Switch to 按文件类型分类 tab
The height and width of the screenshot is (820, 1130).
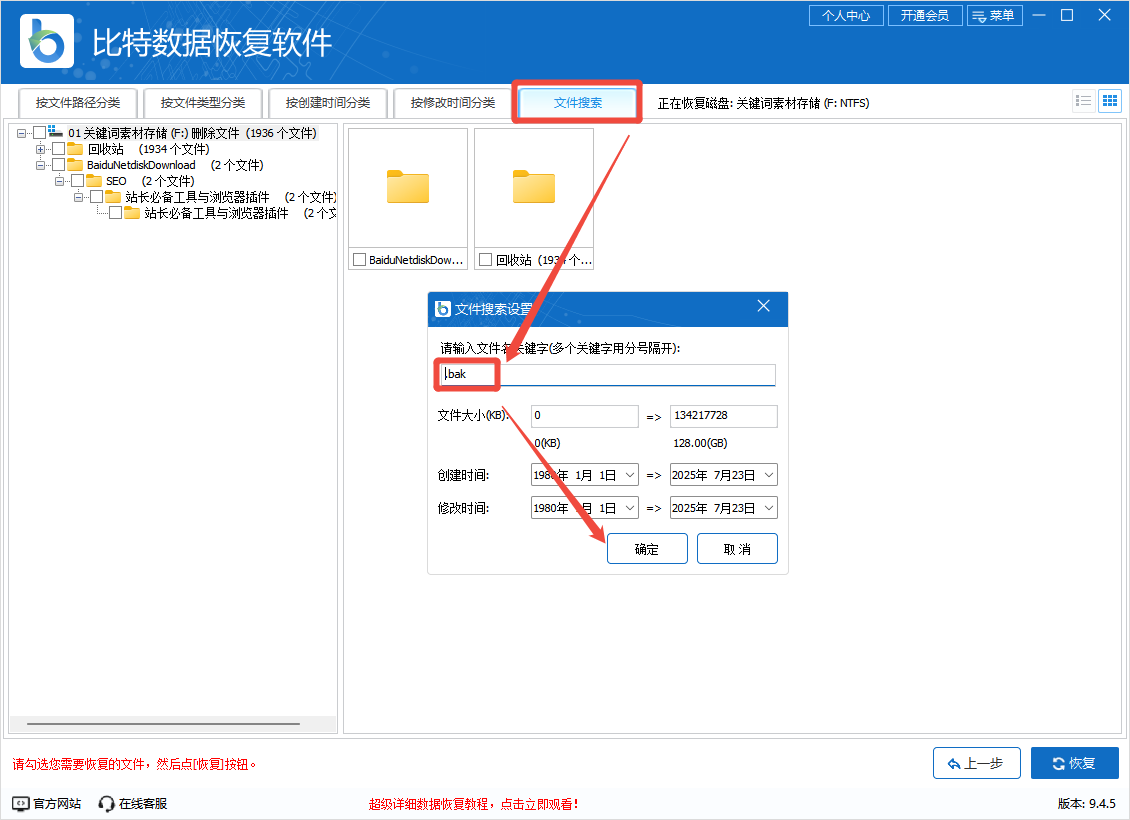click(203, 103)
